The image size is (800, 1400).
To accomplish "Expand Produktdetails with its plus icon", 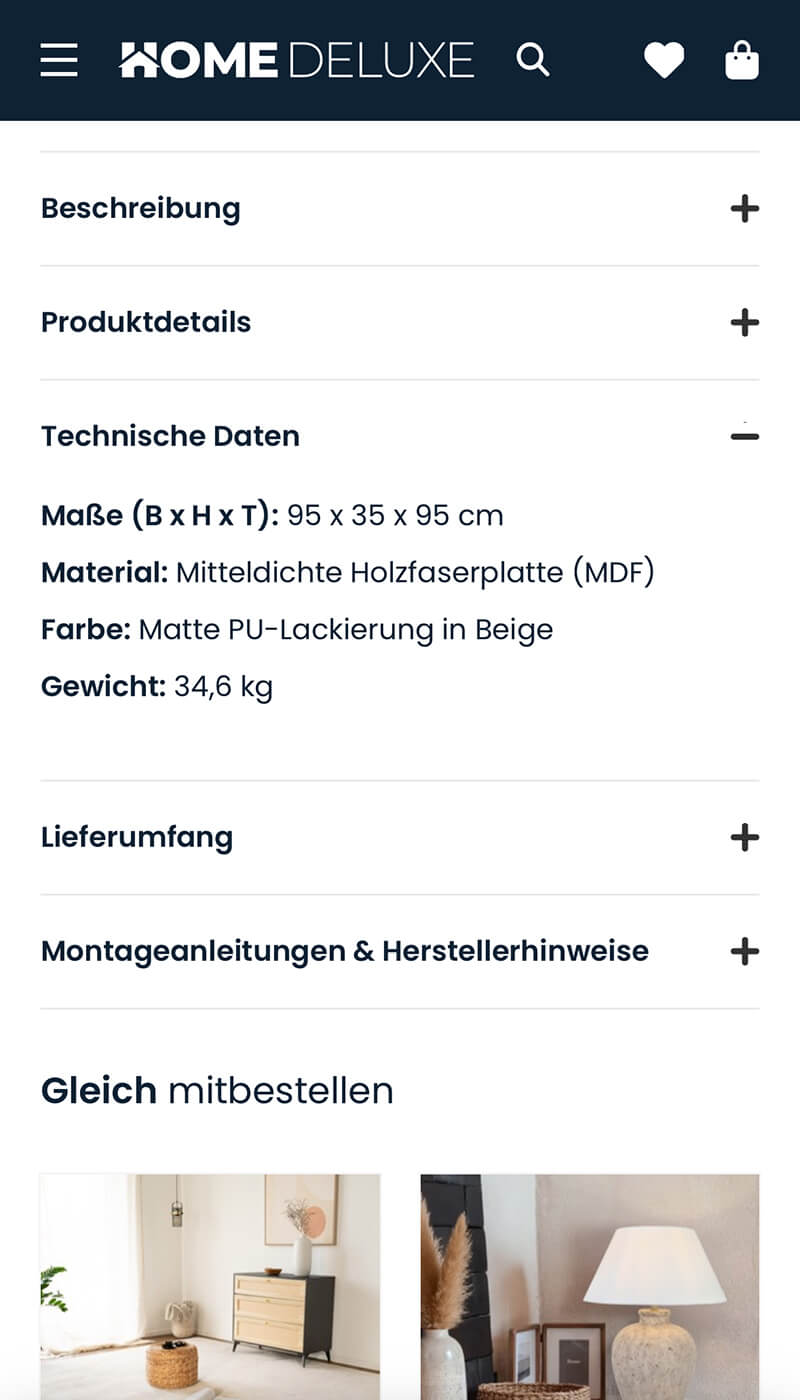I will coord(744,322).
